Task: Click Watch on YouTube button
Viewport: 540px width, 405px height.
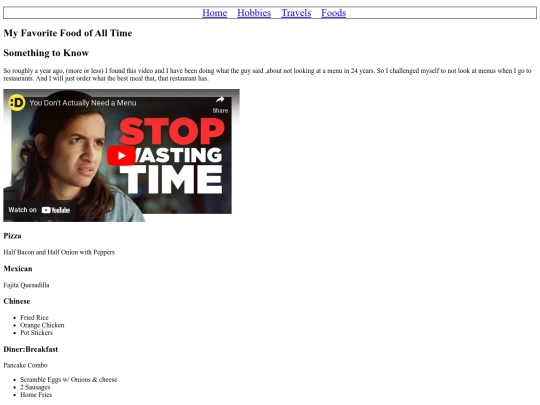Action: point(39,210)
